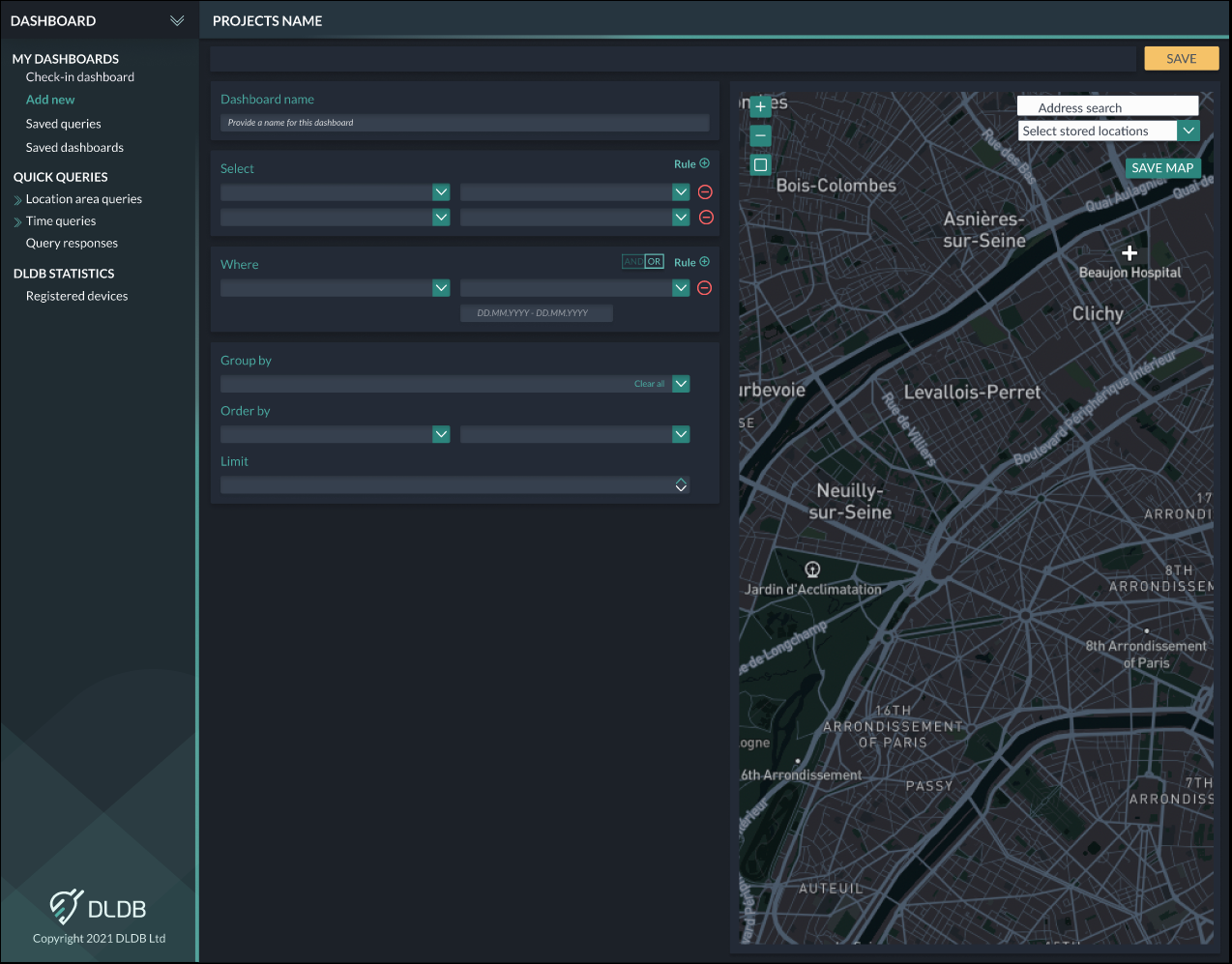The height and width of the screenshot is (964, 1232).
Task: Click the Neuilly-sur-Seine map label
Action: tap(850, 502)
